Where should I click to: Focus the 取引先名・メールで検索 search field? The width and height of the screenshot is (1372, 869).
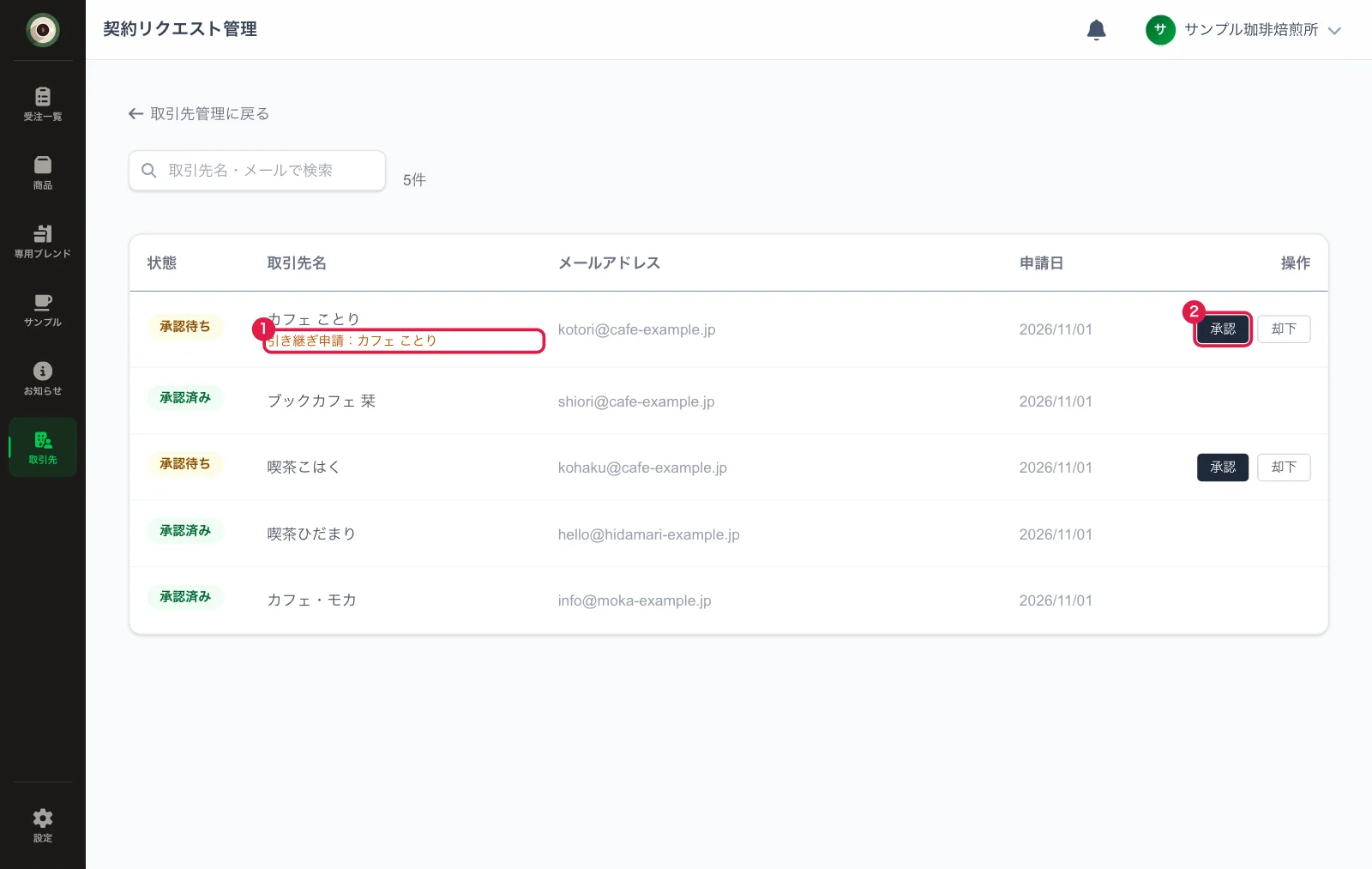click(x=257, y=171)
